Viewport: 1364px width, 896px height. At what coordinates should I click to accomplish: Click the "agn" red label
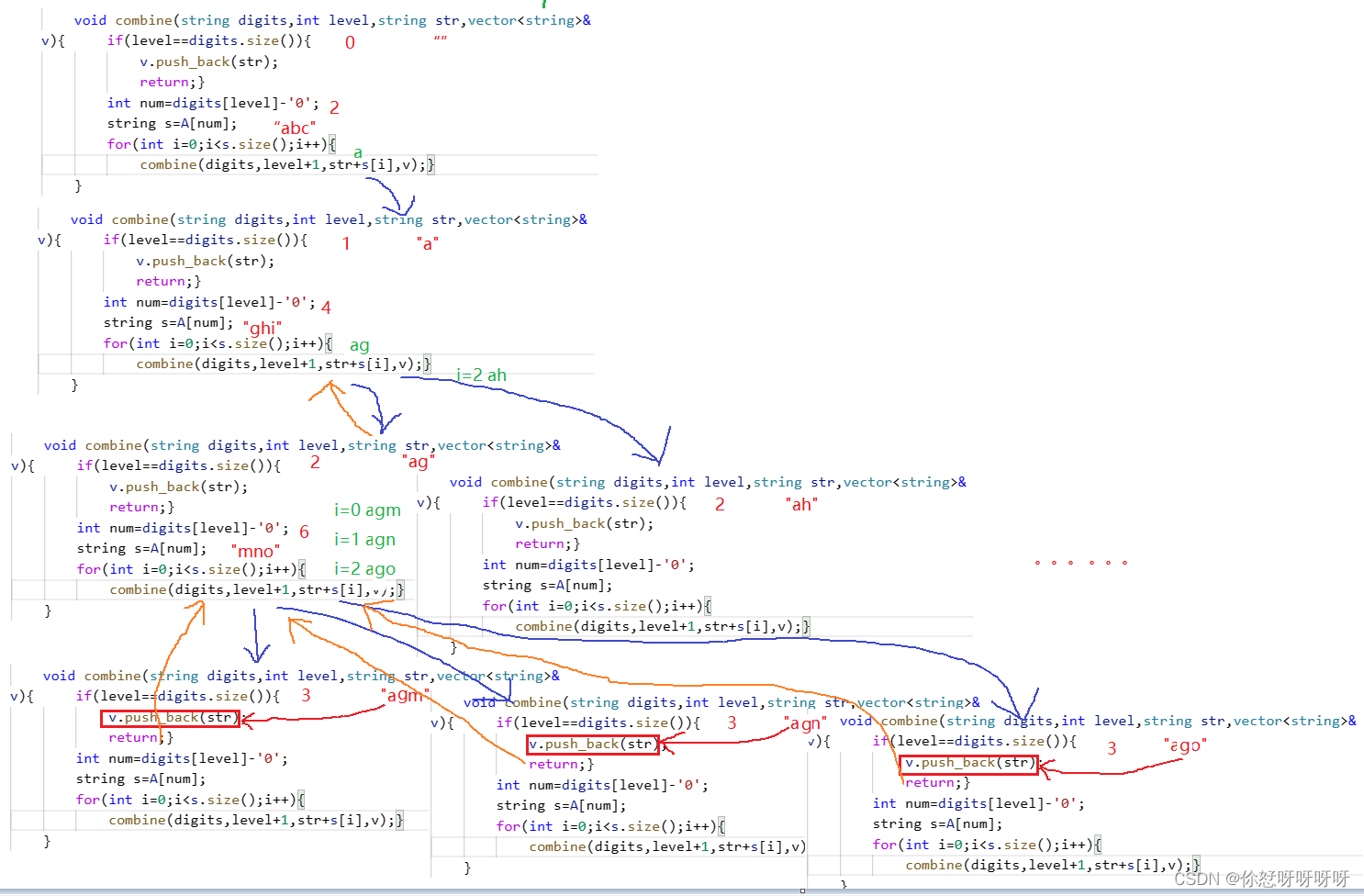pyautogui.click(x=804, y=723)
